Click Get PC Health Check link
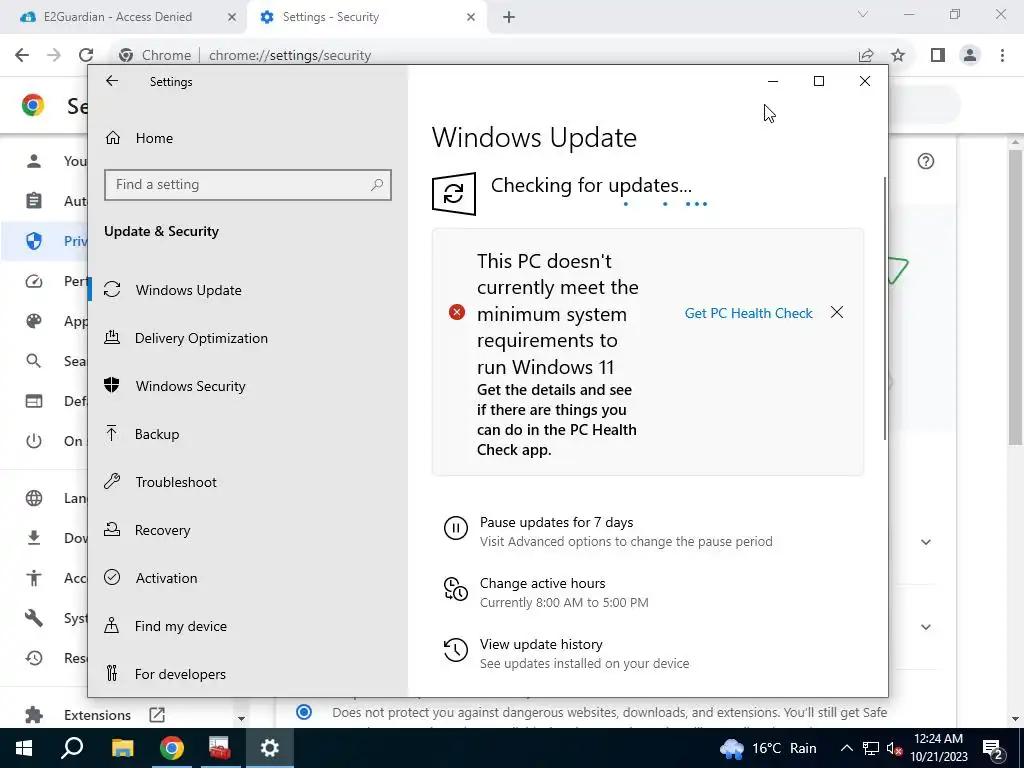Screen dimensions: 1024x768 [748, 313]
